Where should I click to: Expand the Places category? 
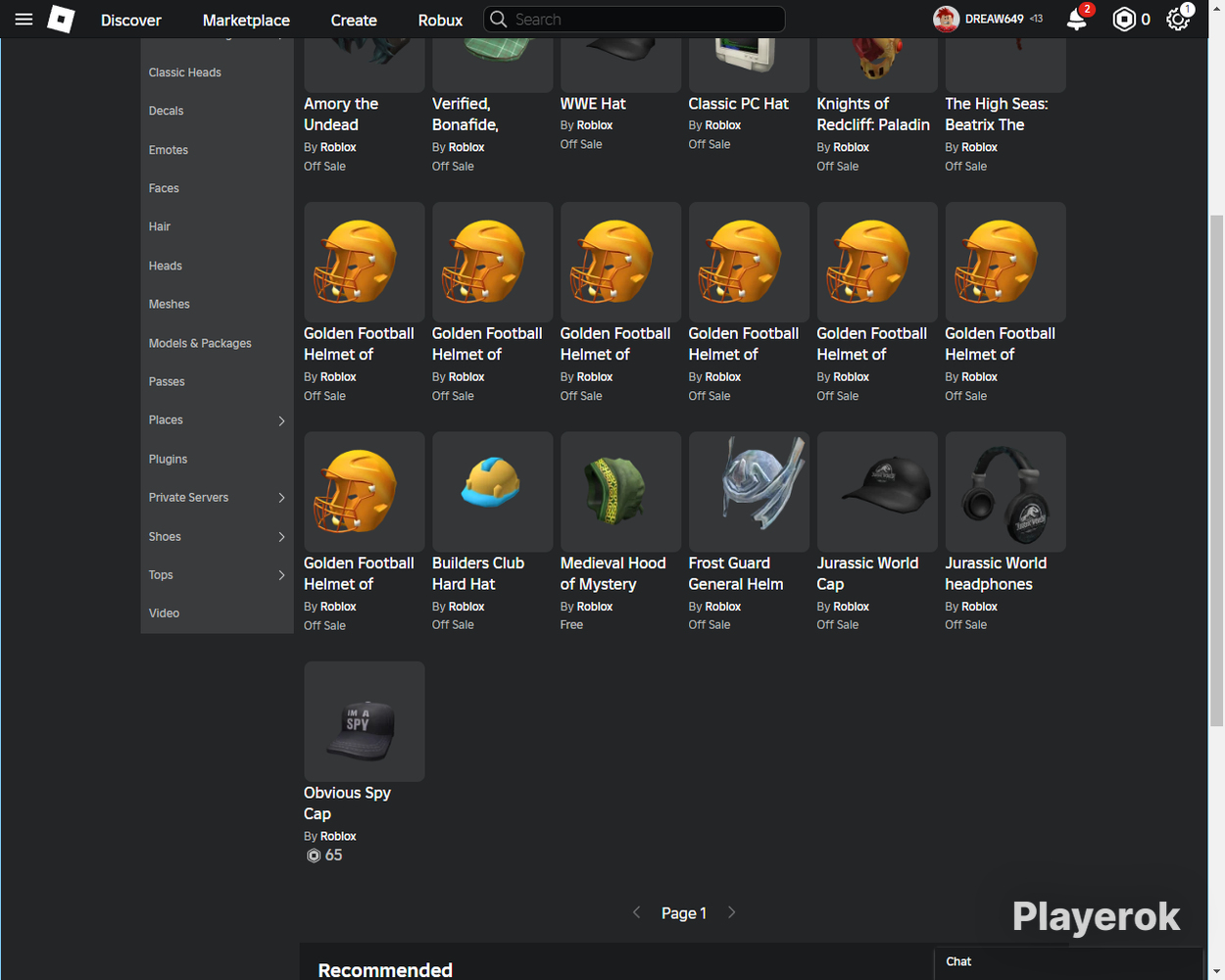click(x=281, y=420)
